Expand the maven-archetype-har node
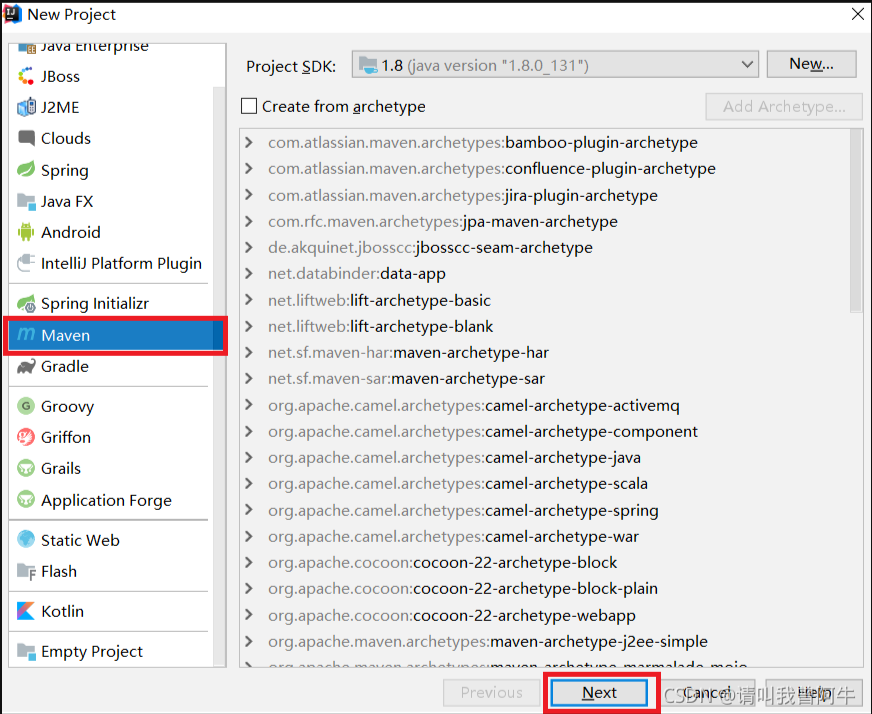Image resolution: width=872 pixels, height=714 pixels. (x=249, y=353)
